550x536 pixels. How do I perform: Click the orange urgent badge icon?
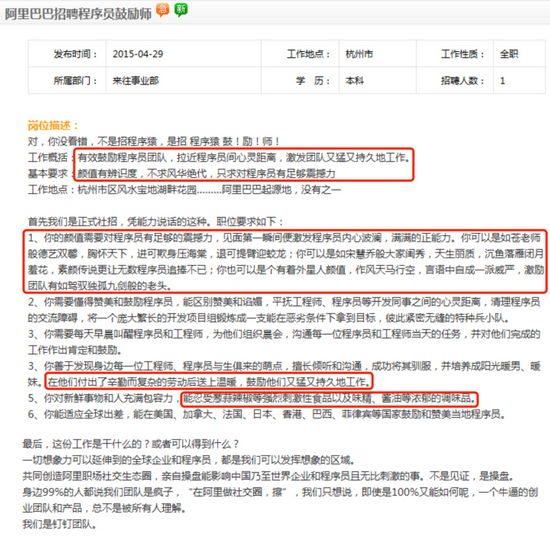pyautogui.click(x=162, y=10)
